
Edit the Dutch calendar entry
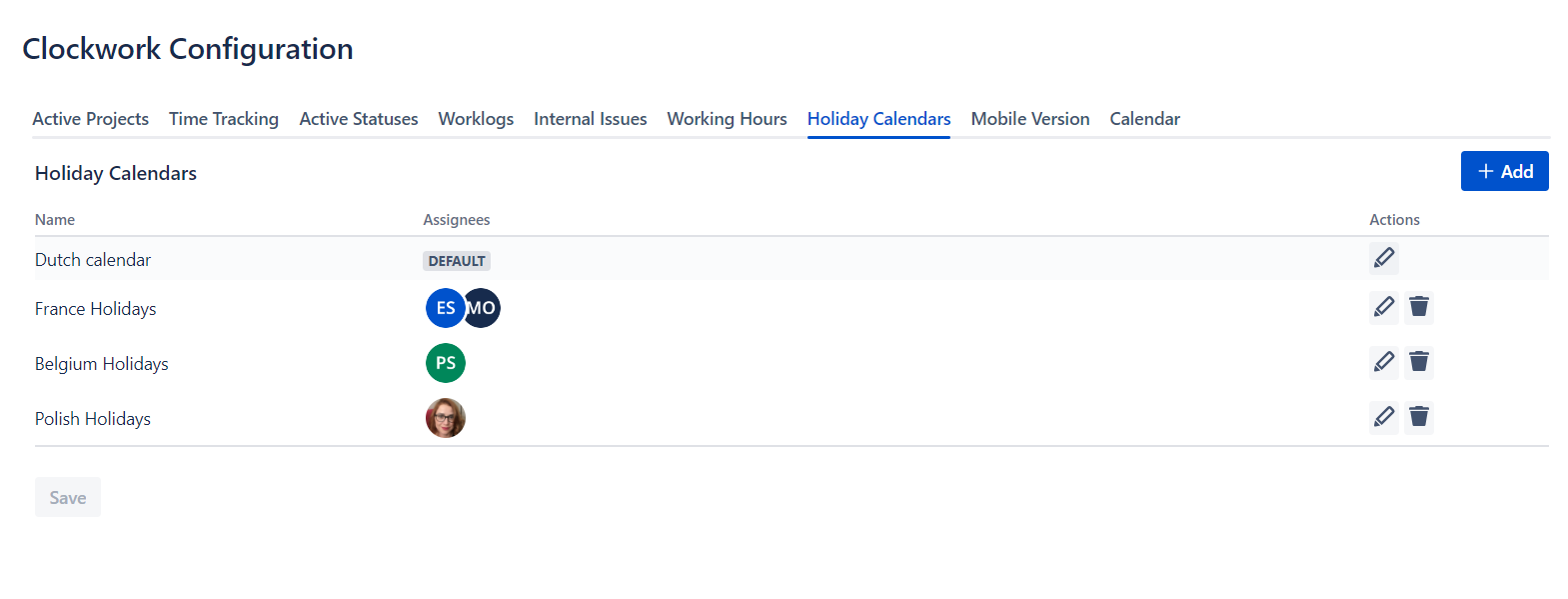[1384, 258]
